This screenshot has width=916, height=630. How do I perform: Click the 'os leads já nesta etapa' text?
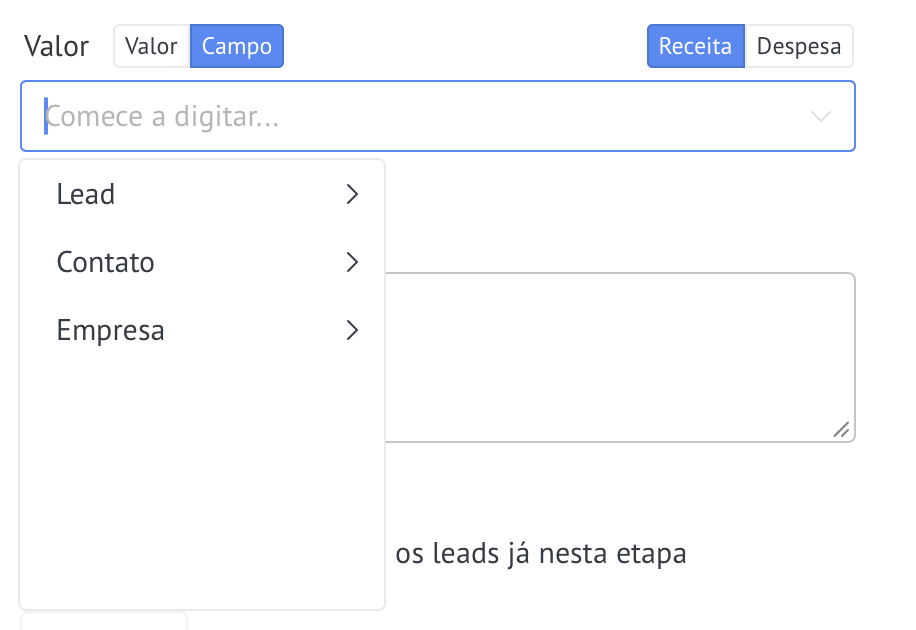click(540, 553)
